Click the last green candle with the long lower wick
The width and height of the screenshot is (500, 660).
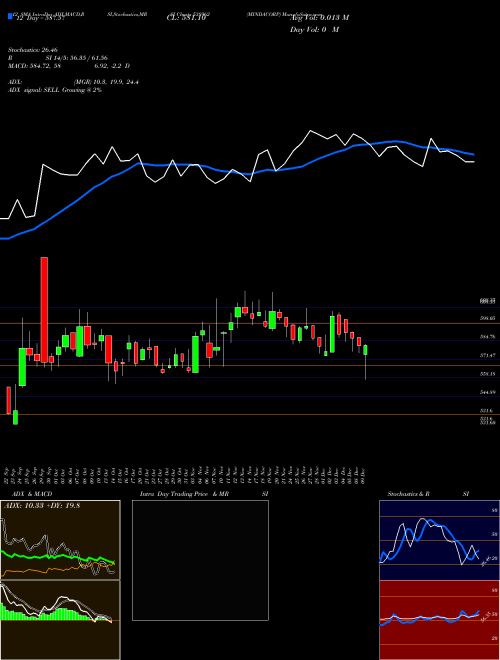[365, 361]
